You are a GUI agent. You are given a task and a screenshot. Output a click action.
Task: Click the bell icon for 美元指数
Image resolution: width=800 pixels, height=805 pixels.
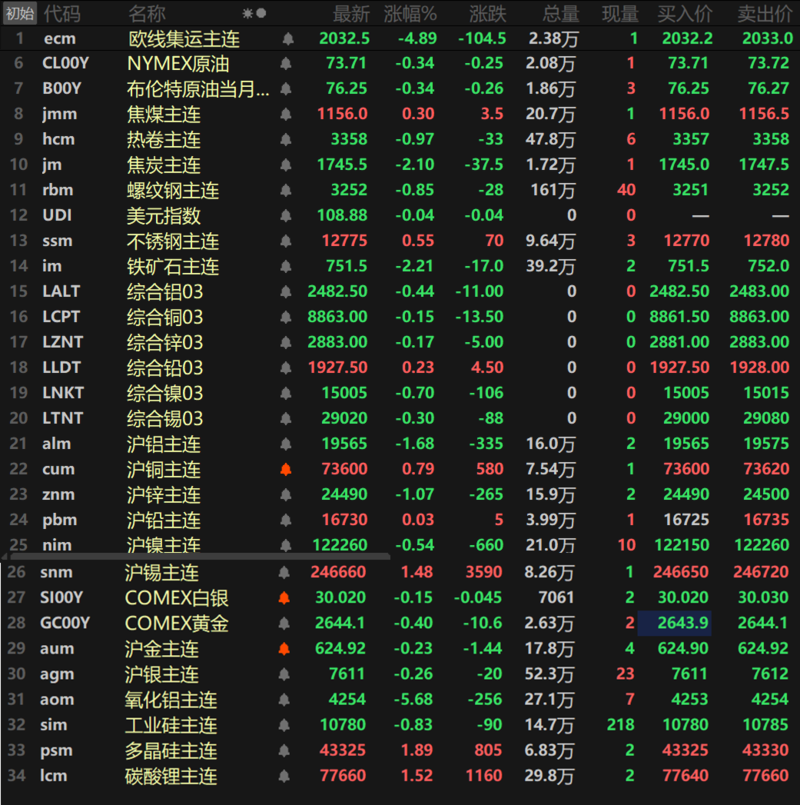[x=288, y=216]
